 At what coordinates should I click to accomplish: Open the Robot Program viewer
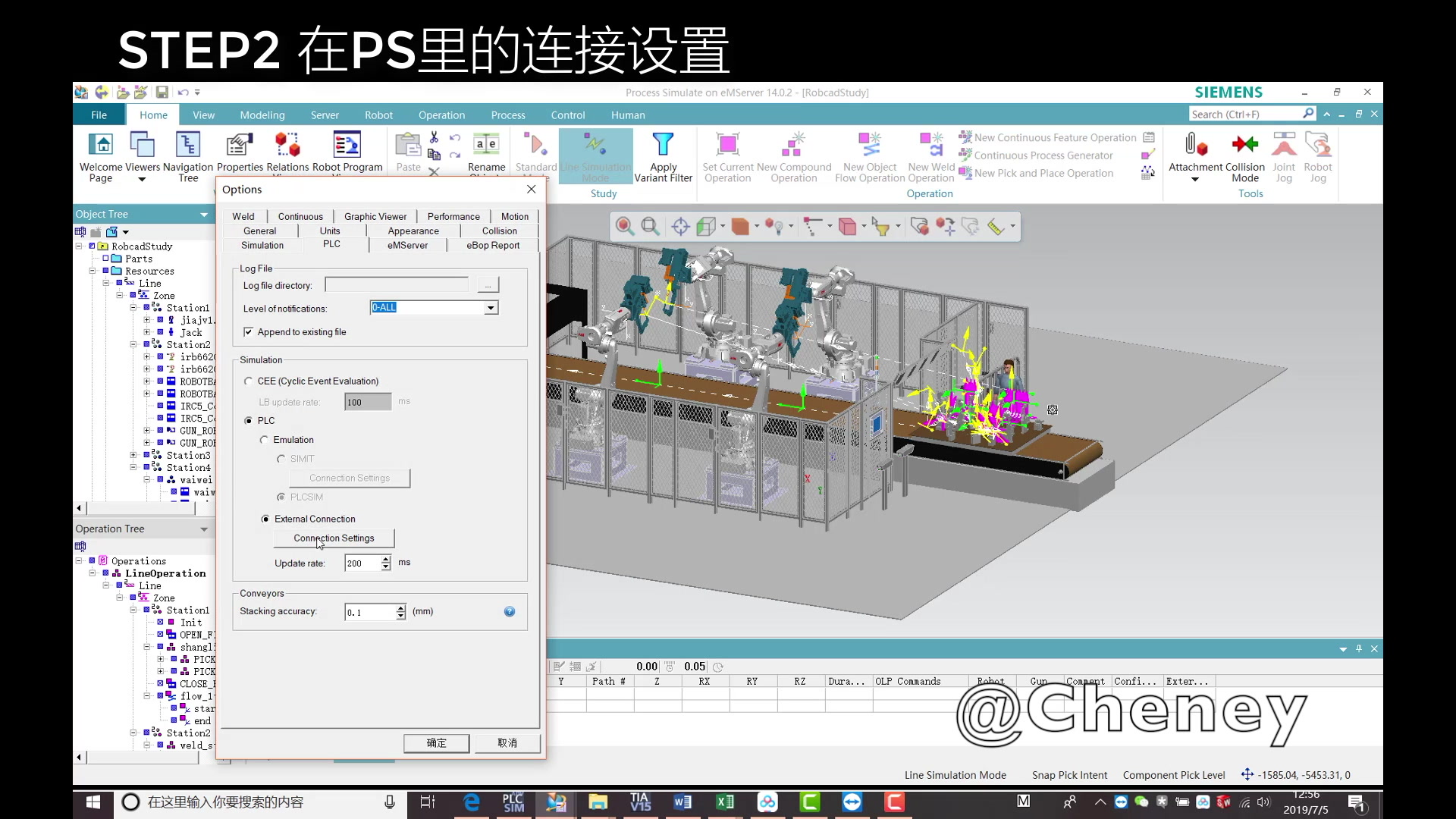point(347,145)
